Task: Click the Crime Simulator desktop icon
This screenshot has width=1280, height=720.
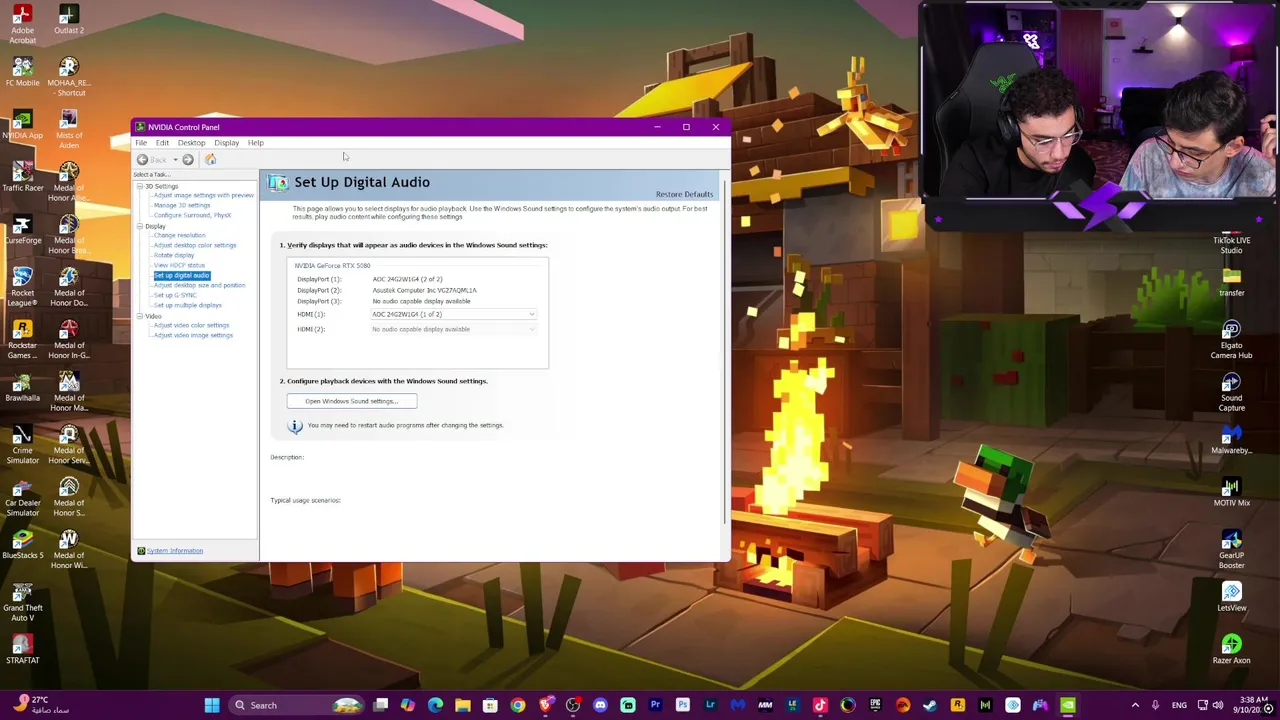Action: coord(22,444)
